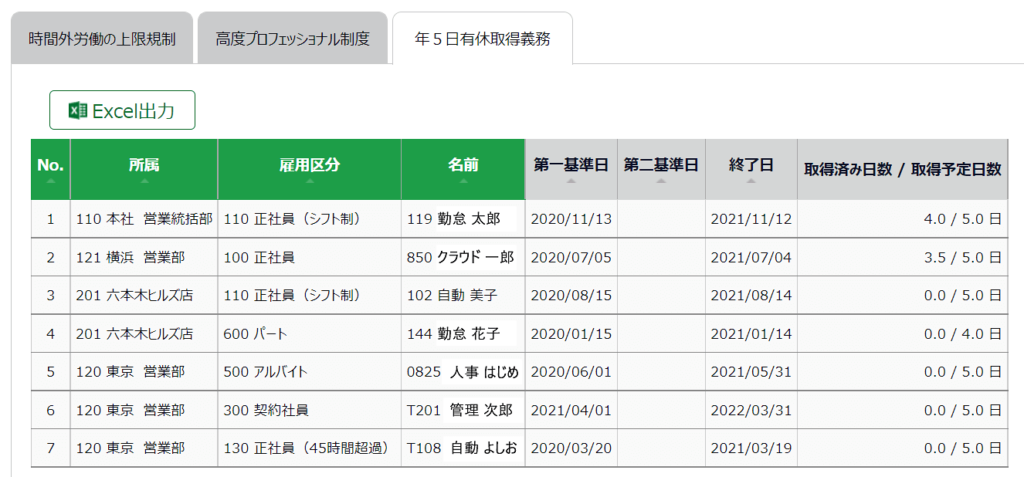Select the 0825 人事 はじめ entry
Screen dimensions: 1024x477
[x=462, y=371]
